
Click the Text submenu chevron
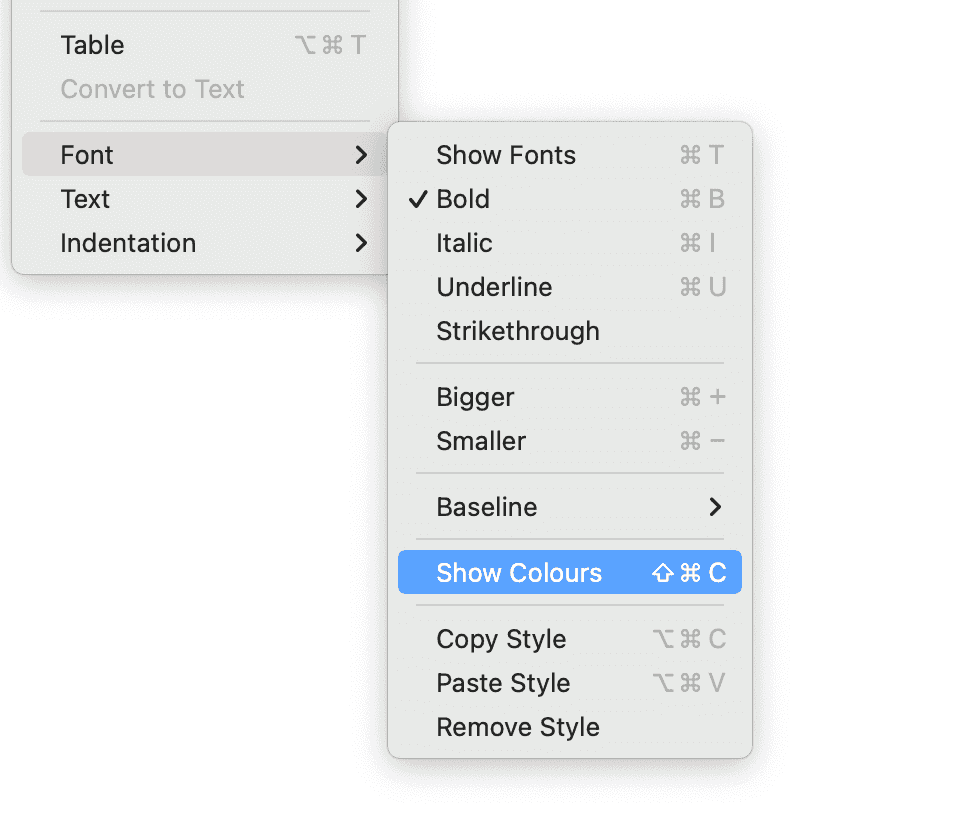pyautogui.click(x=362, y=199)
